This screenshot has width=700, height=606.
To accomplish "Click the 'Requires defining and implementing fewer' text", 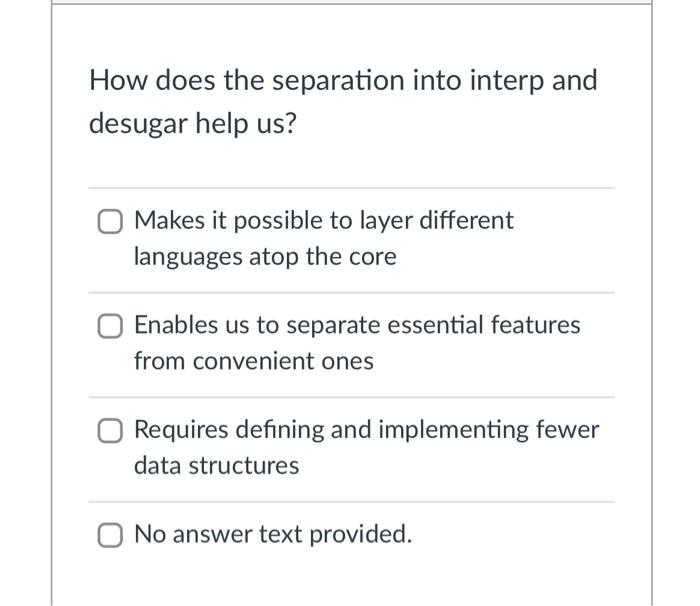I will tap(366, 430).
